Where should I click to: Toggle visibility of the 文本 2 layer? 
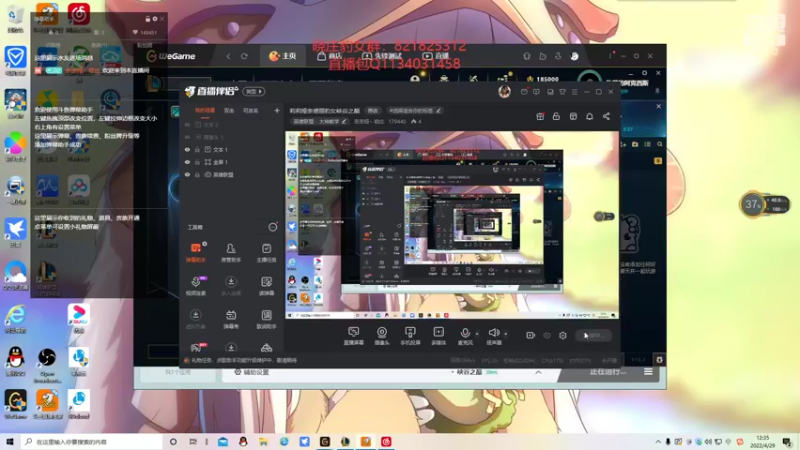click(187, 124)
